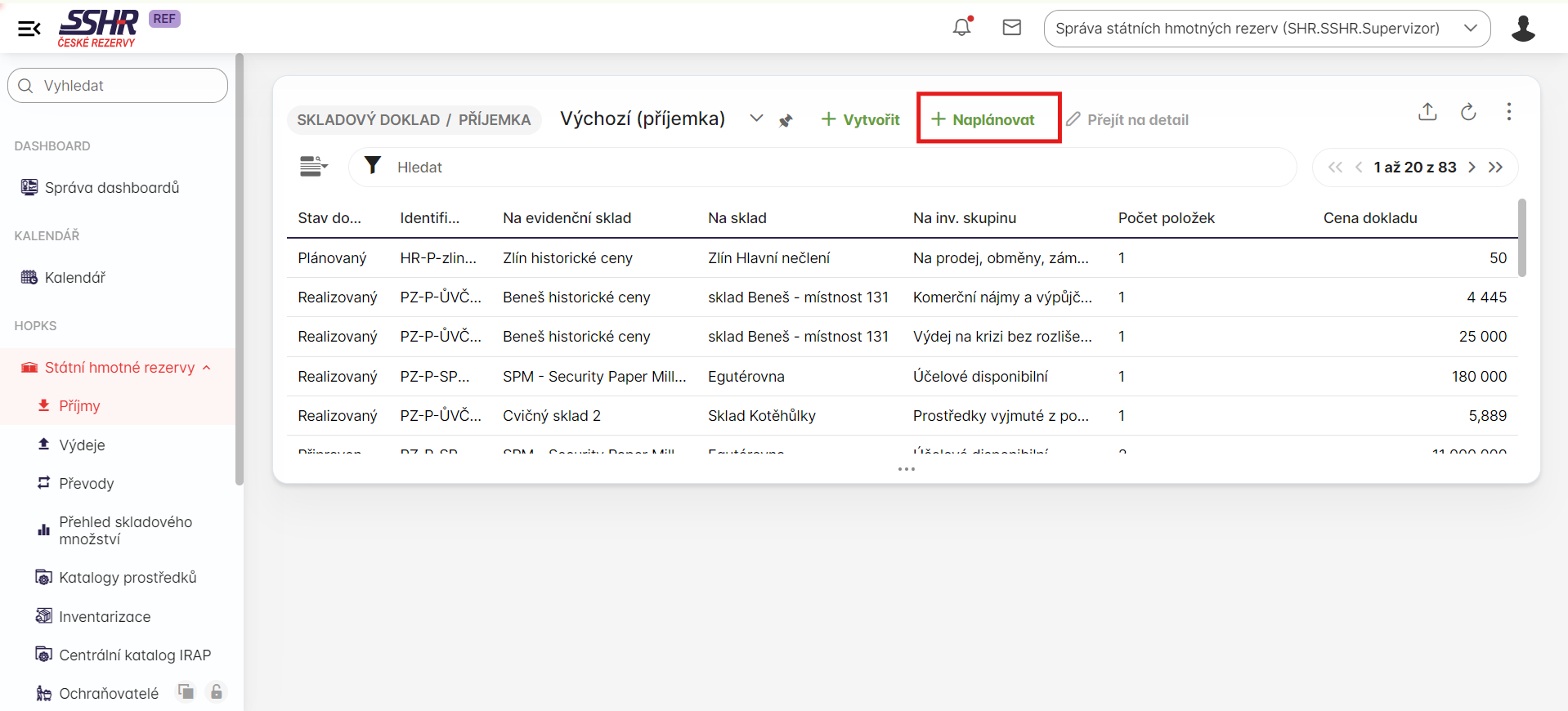Open the notifications bell
The height and width of the screenshot is (711, 1568).
click(961, 28)
